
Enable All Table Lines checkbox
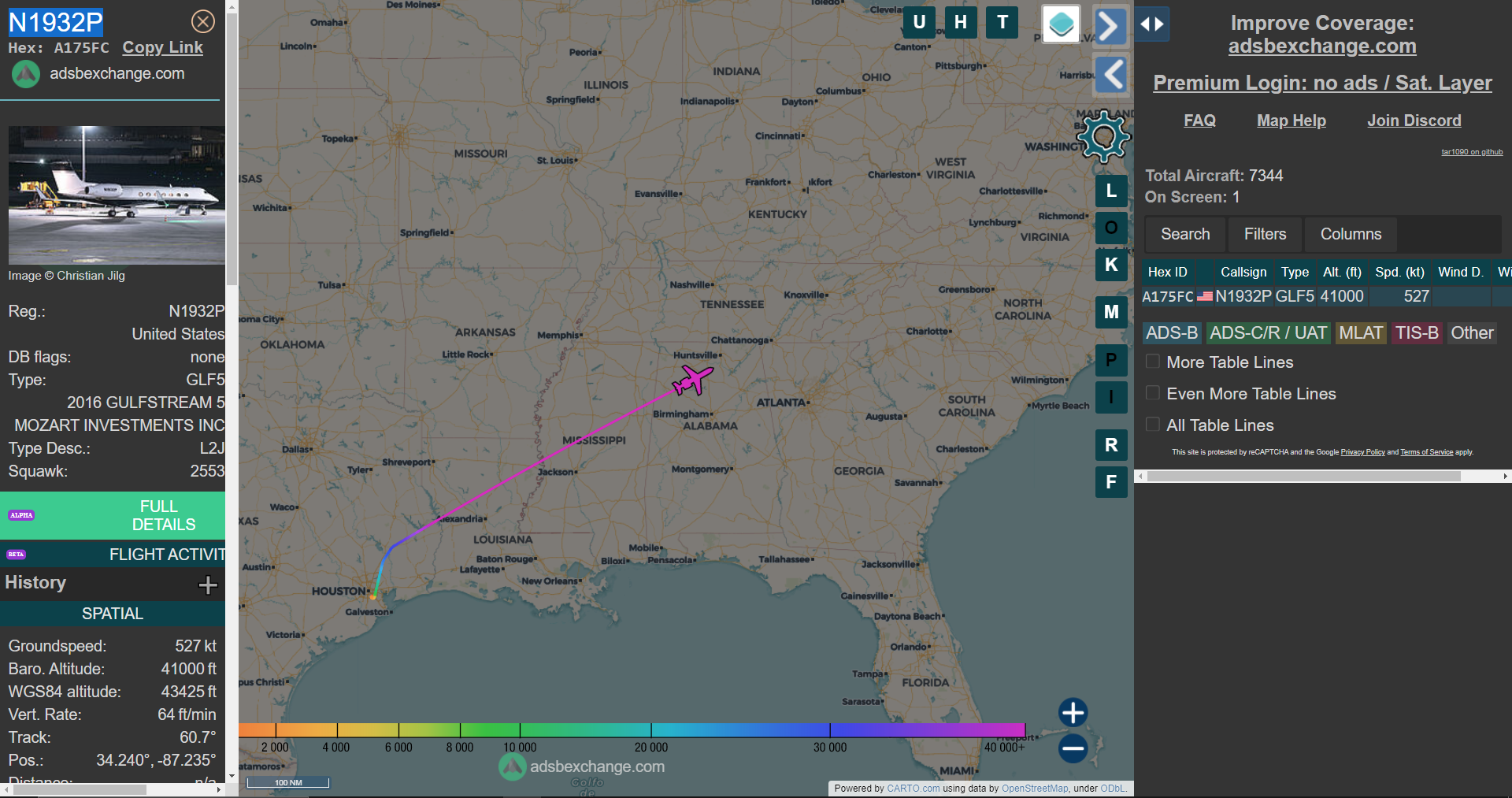[1153, 425]
